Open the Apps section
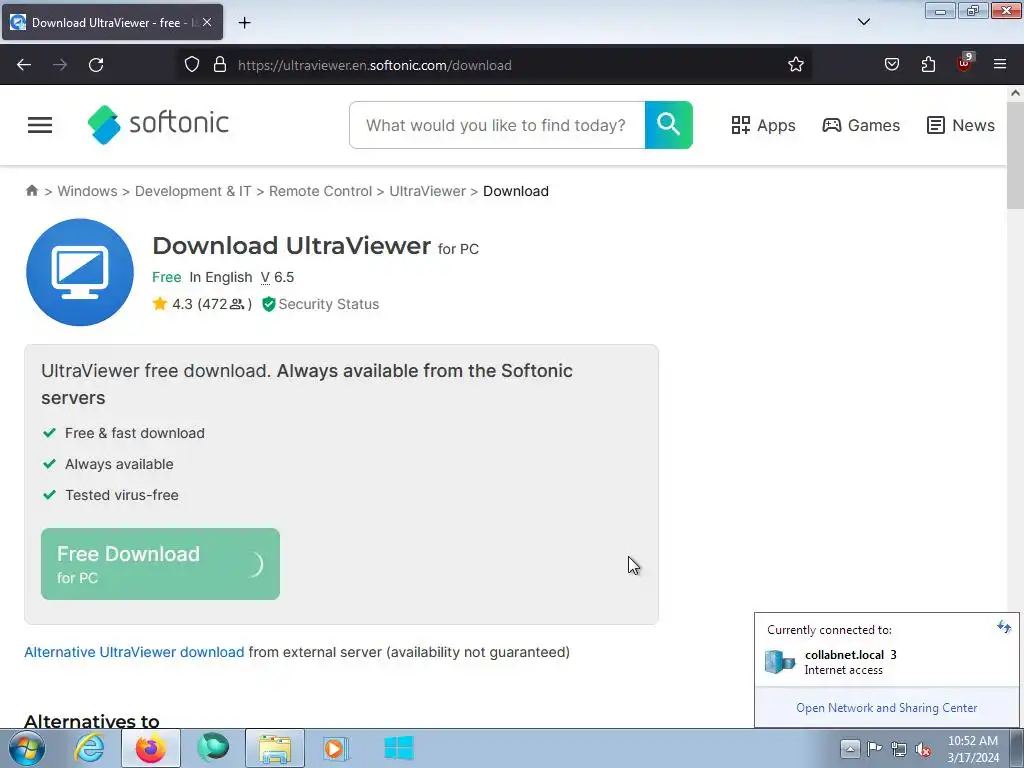The width and height of the screenshot is (1024, 768). click(763, 125)
